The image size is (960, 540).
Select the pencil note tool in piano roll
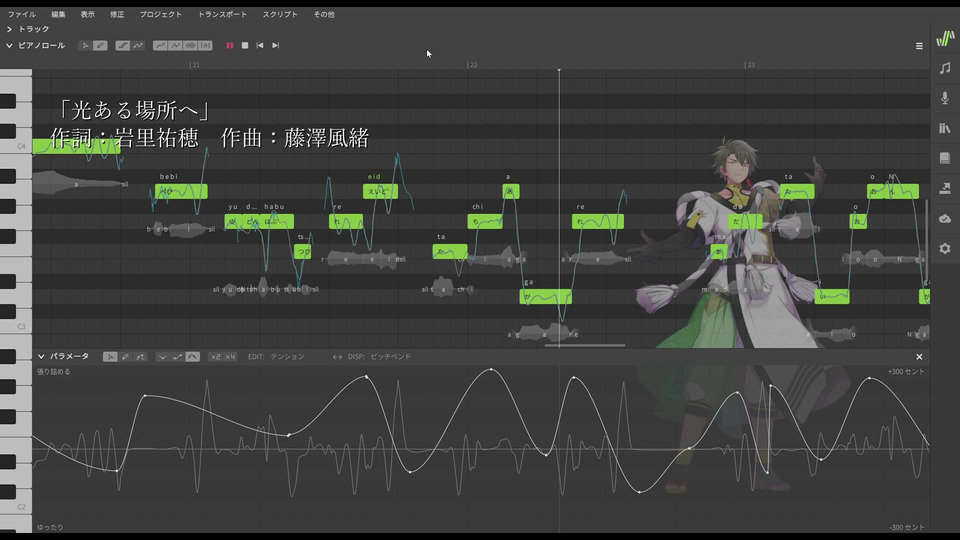click(x=100, y=45)
